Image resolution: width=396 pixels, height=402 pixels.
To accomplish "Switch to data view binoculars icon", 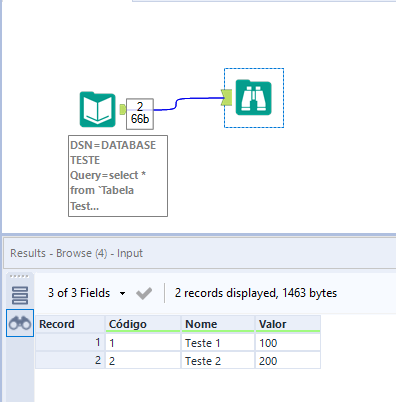I will 20,323.
